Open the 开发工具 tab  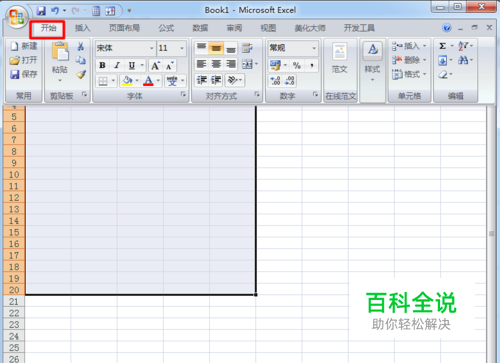coord(359,28)
